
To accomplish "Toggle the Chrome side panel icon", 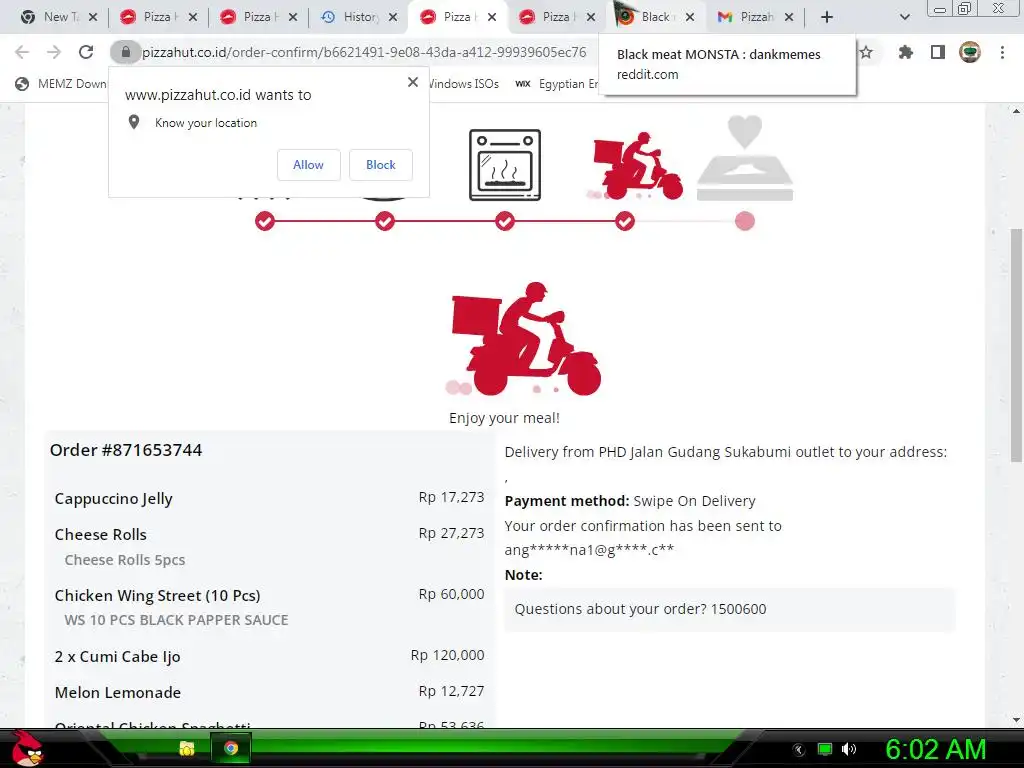I will tap(938, 52).
